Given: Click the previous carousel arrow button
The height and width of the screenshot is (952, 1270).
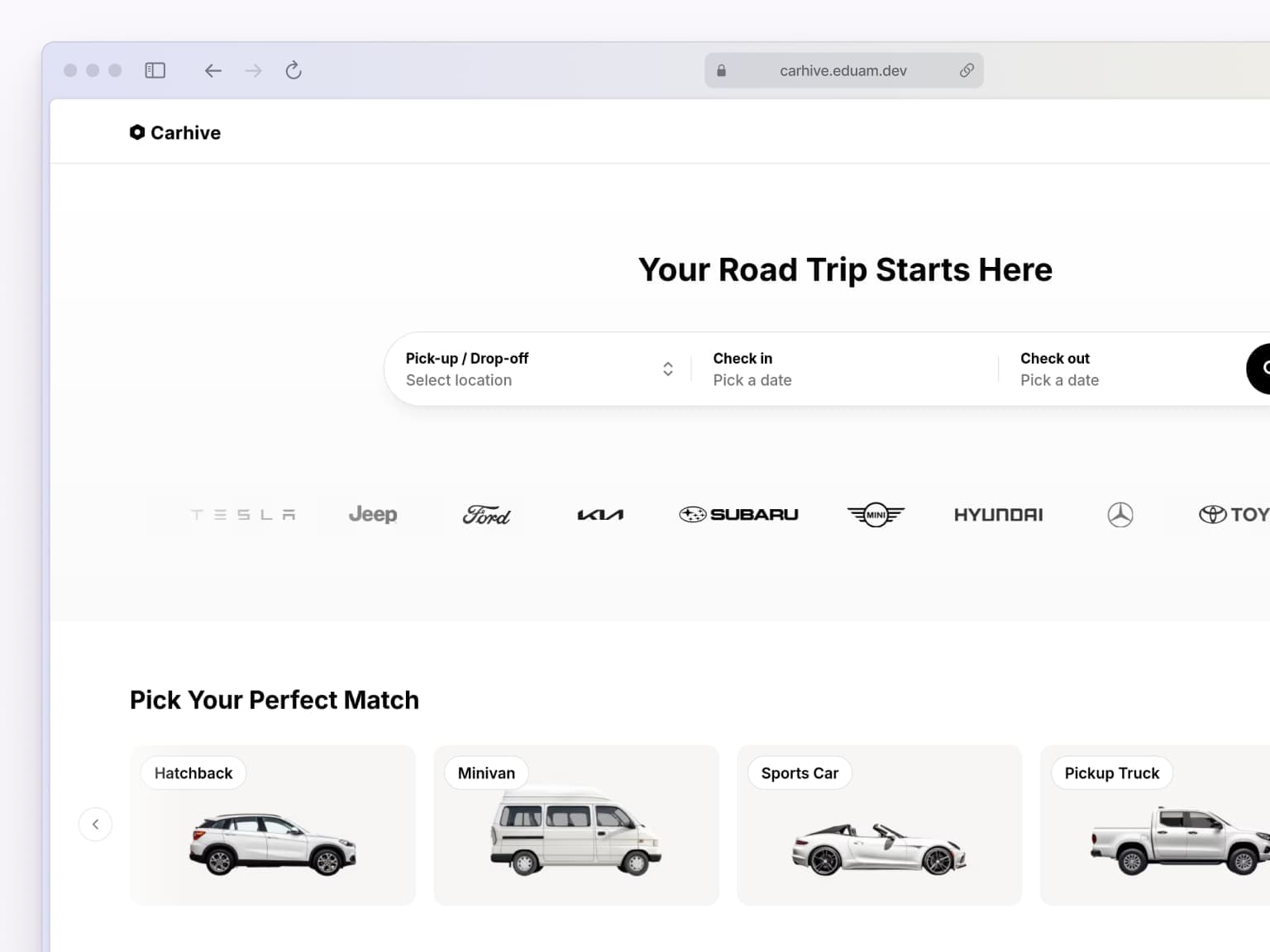Looking at the screenshot, I should click(95, 824).
